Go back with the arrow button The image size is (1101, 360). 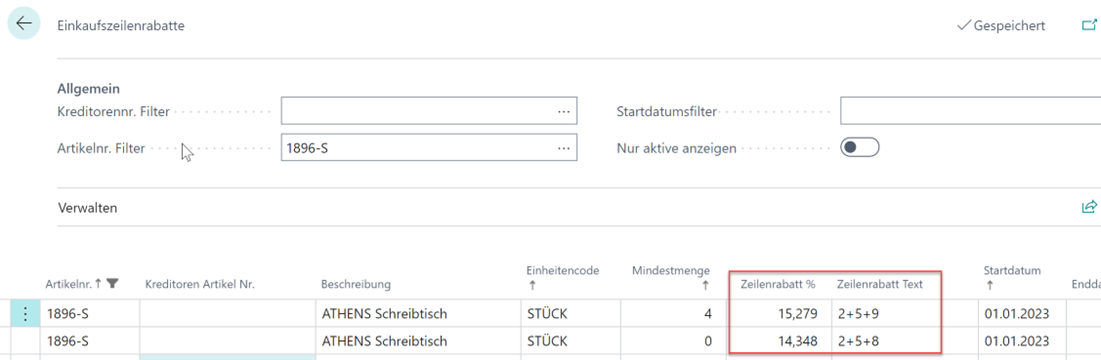tap(24, 23)
